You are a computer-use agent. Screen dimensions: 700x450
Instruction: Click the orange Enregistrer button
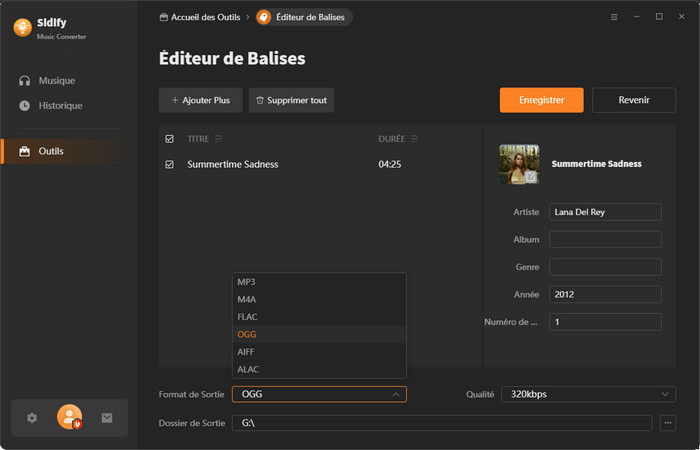point(541,100)
